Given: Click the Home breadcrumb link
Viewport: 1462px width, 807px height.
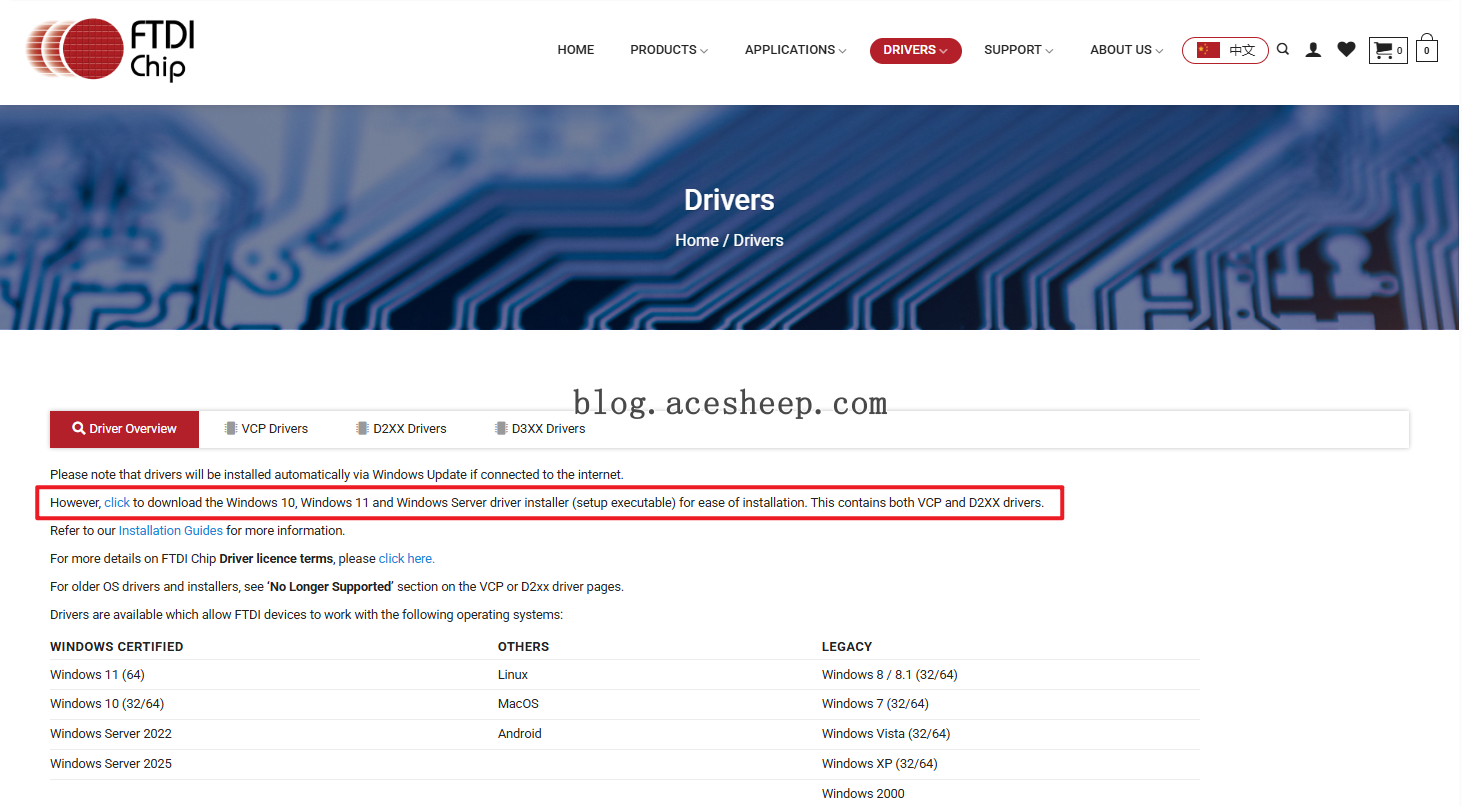Looking at the screenshot, I should pyautogui.click(x=696, y=240).
